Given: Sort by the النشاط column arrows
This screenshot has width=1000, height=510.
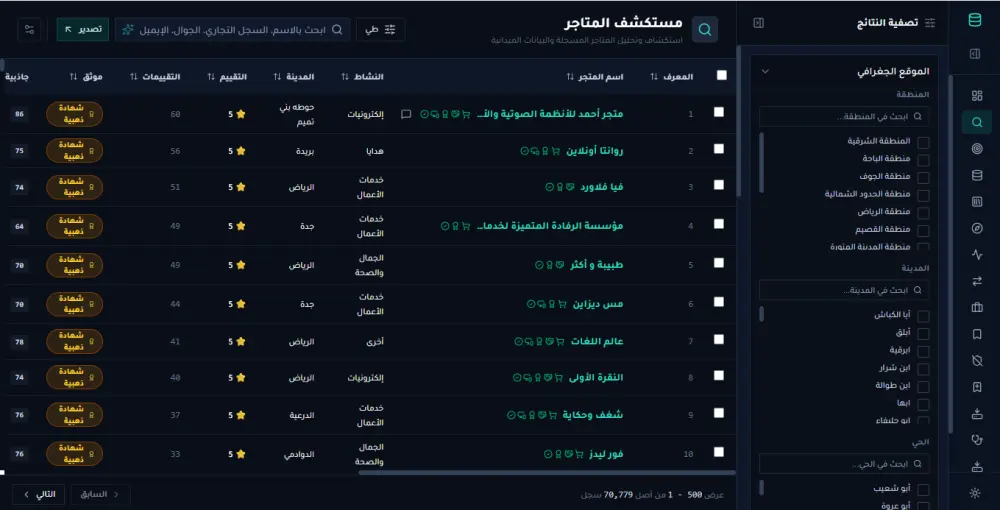Looking at the screenshot, I should 345,76.
